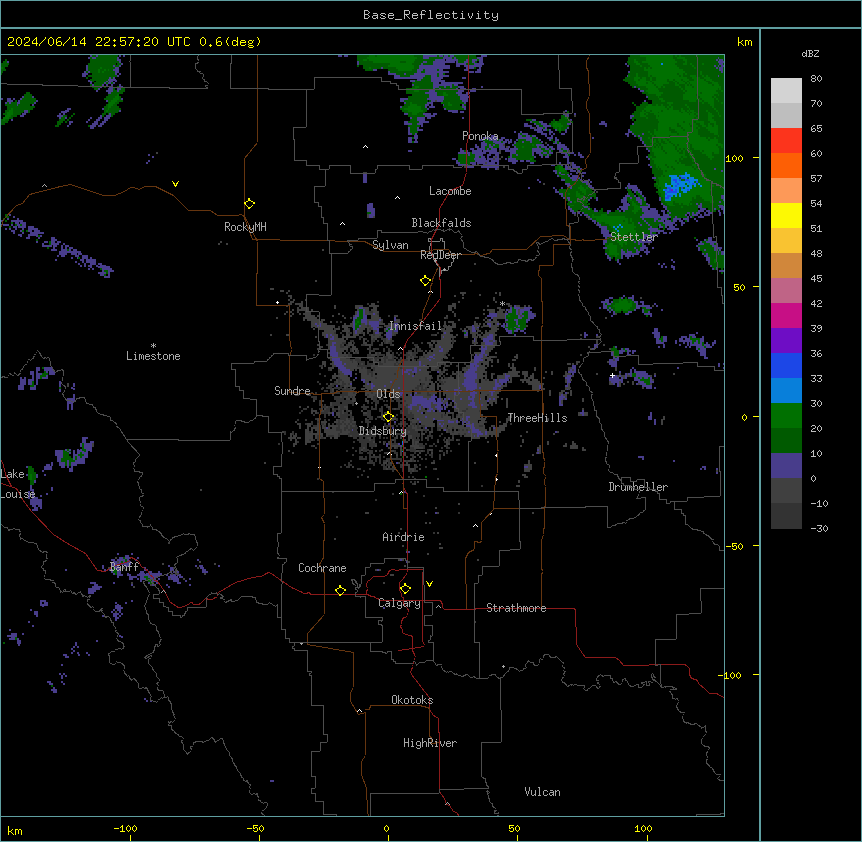
Task: Click the yellow diamond marker below Cochrane
Action: click(x=340, y=590)
